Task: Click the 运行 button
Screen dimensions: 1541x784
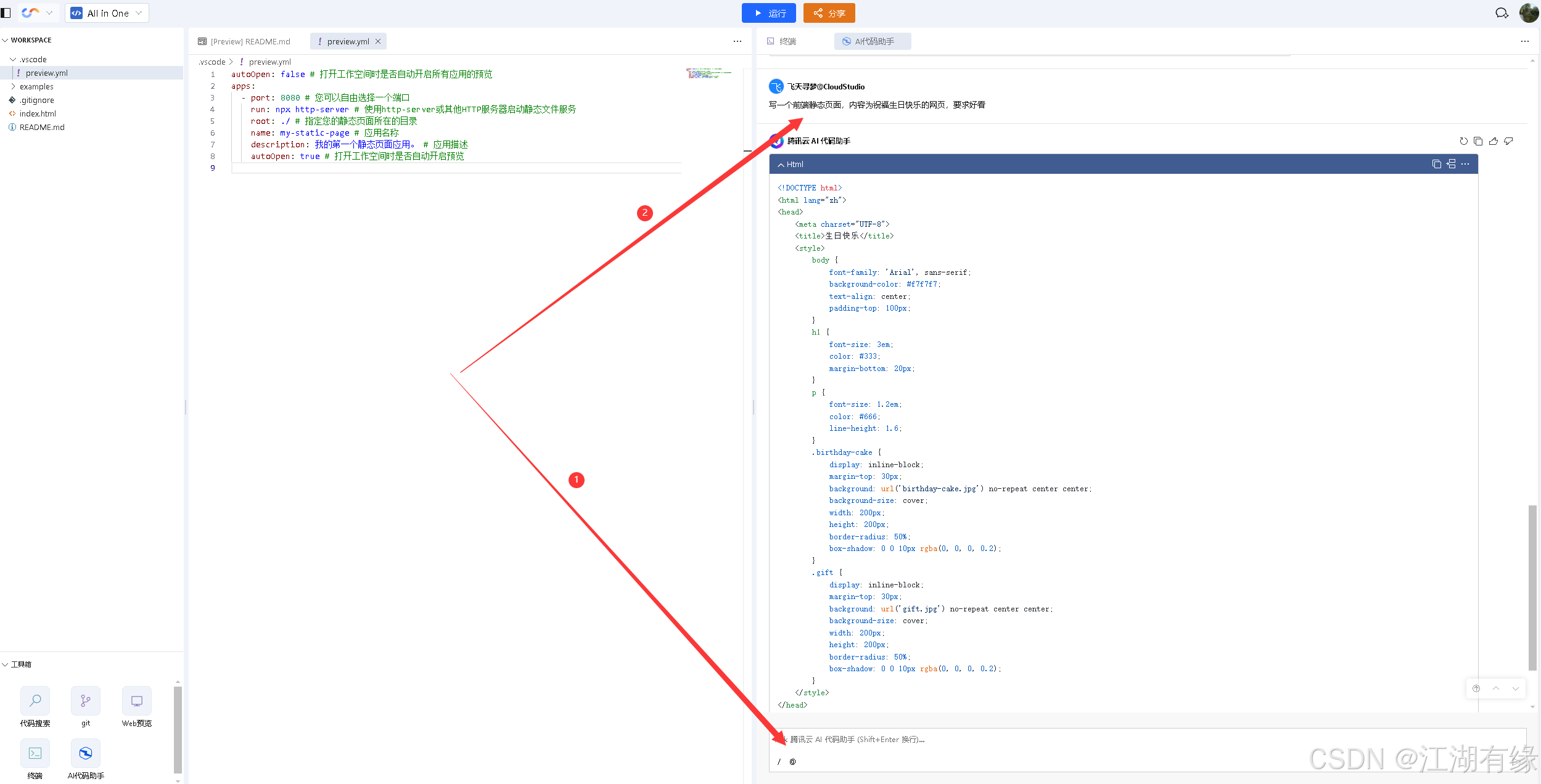Action: 768,13
